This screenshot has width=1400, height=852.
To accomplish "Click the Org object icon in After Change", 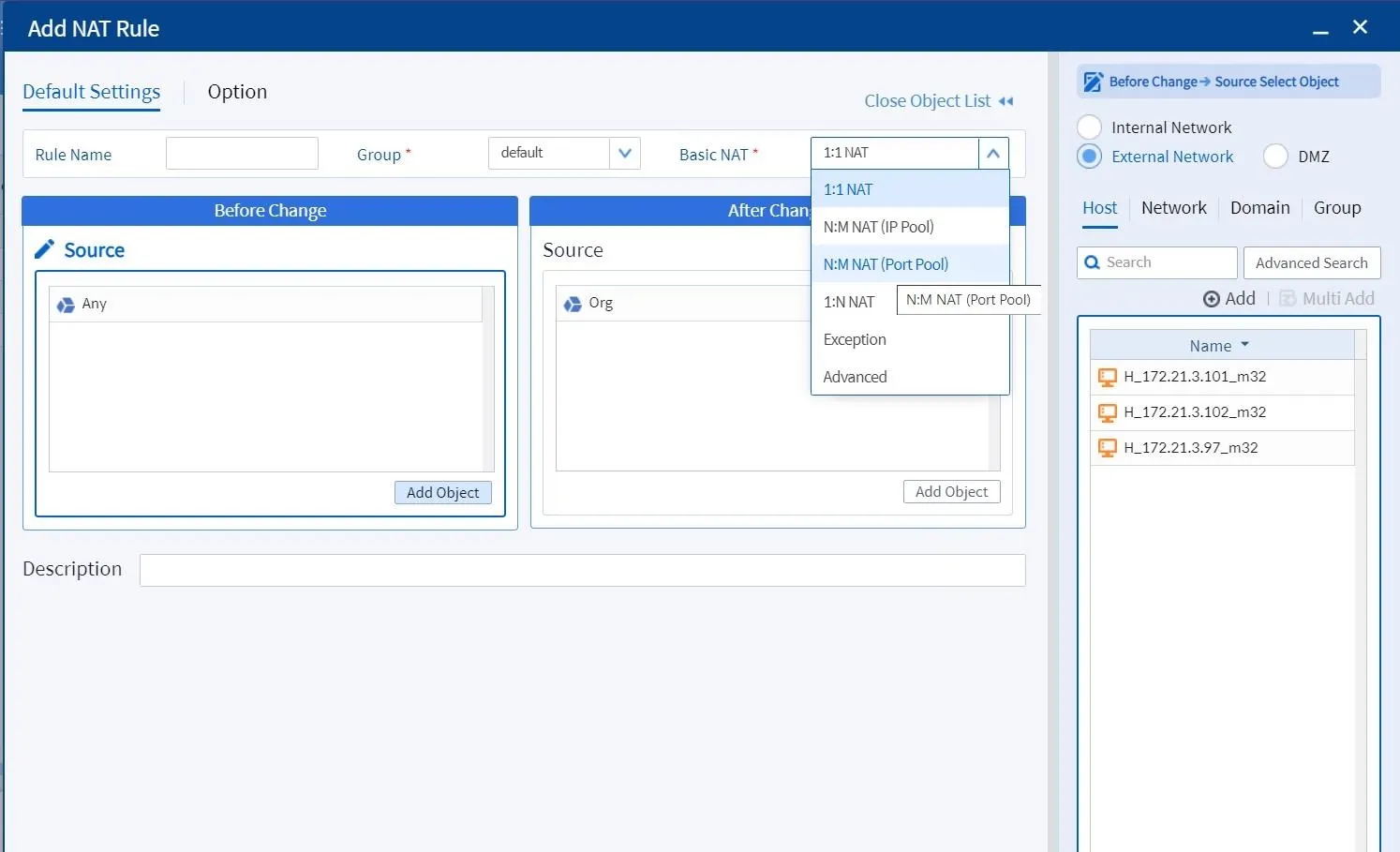I will point(573,304).
